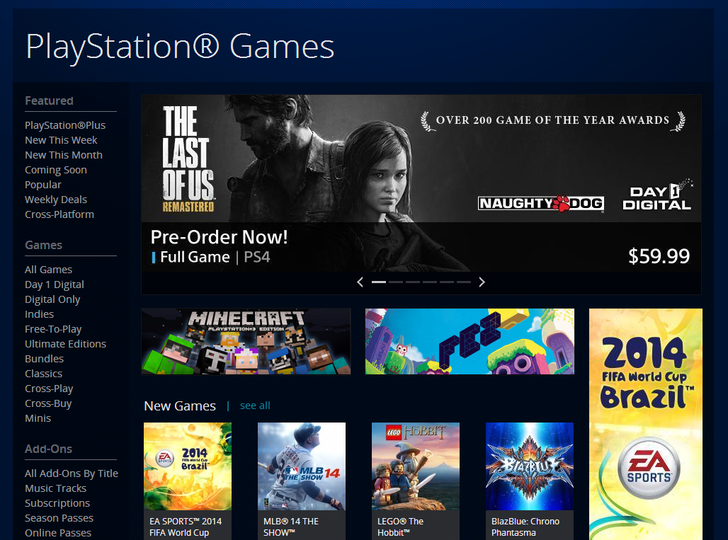The height and width of the screenshot is (540, 728).
Task: Open the 2014 FIFA World Cup Brazil side banner
Action: coord(645,424)
